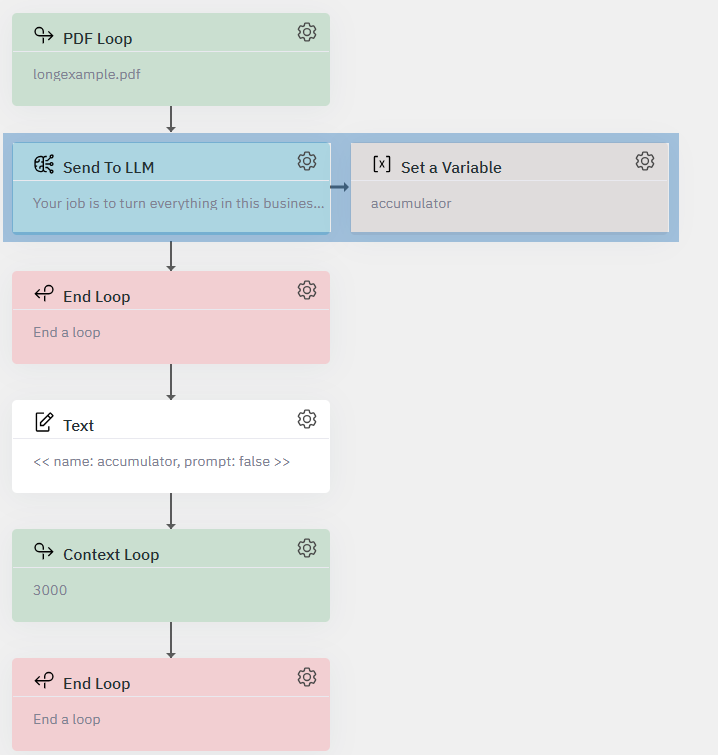Click the arrow connecting LLM to Set a Variable
This screenshot has width=718, height=755.
(x=339, y=187)
